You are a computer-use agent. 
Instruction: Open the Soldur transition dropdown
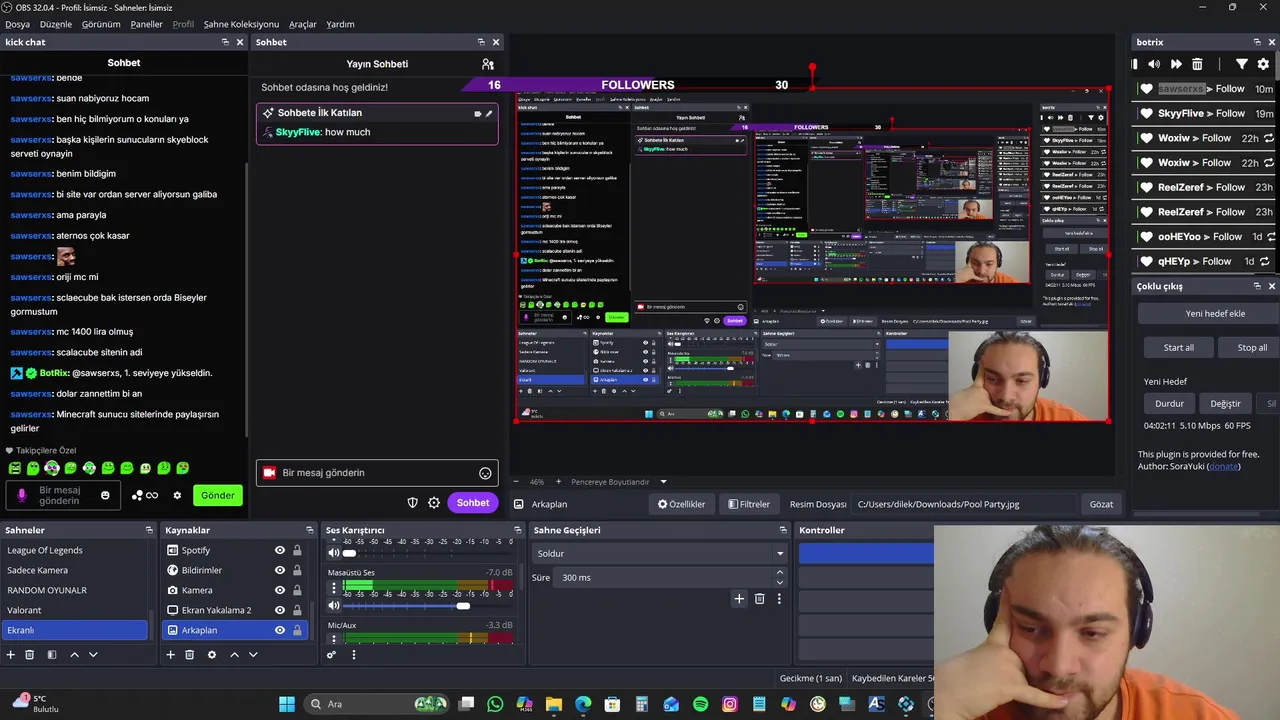pyautogui.click(x=660, y=553)
